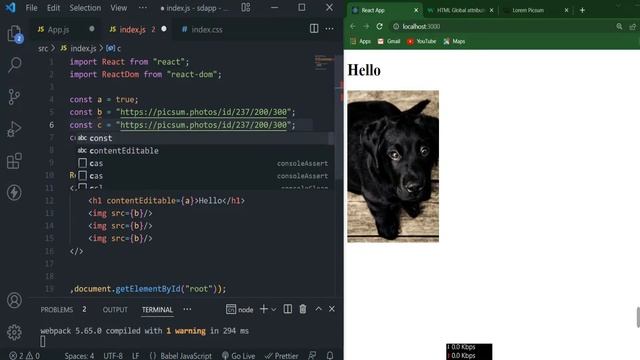
Task: Reload the localhost page
Action: pos(380,27)
